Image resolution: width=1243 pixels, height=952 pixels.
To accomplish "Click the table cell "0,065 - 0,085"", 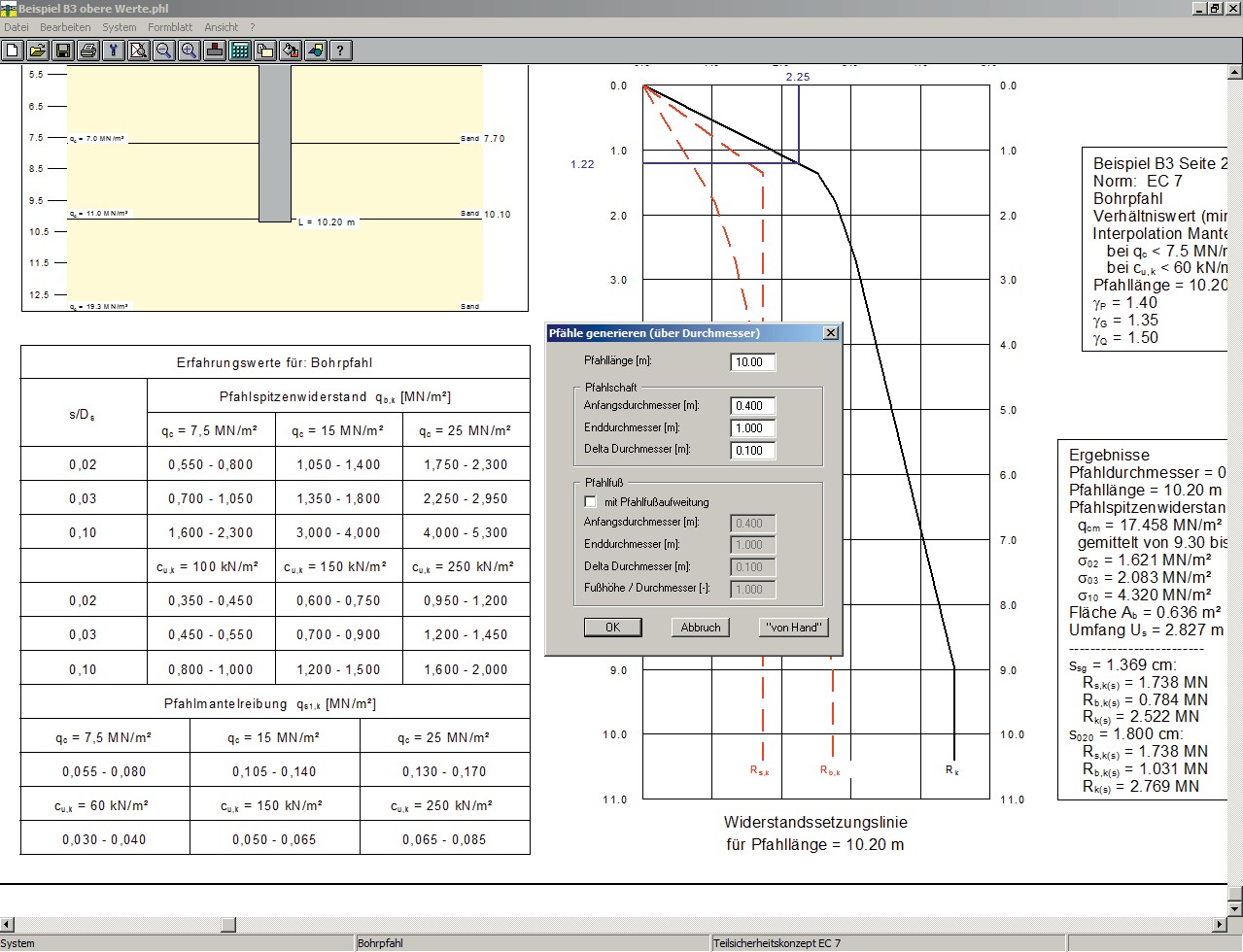I will click(444, 839).
